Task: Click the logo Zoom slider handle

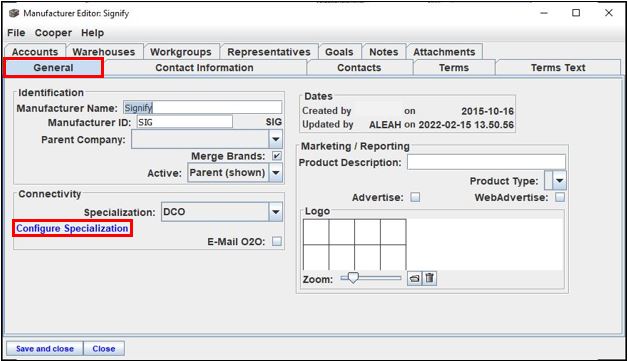Action: click(x=353, y=278)
